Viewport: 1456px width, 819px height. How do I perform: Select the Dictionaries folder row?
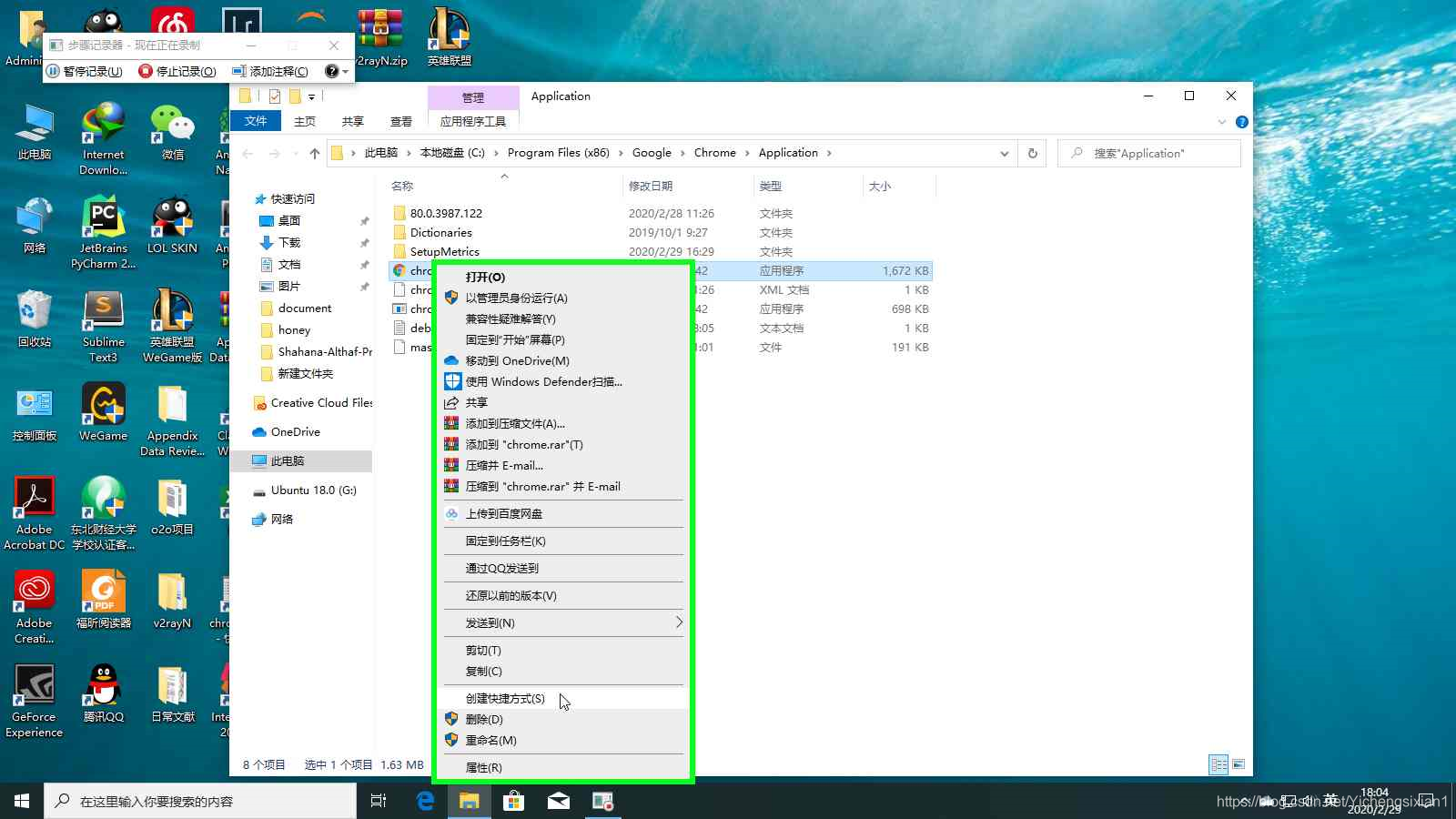pyautogui.click(x=661, y=232)
